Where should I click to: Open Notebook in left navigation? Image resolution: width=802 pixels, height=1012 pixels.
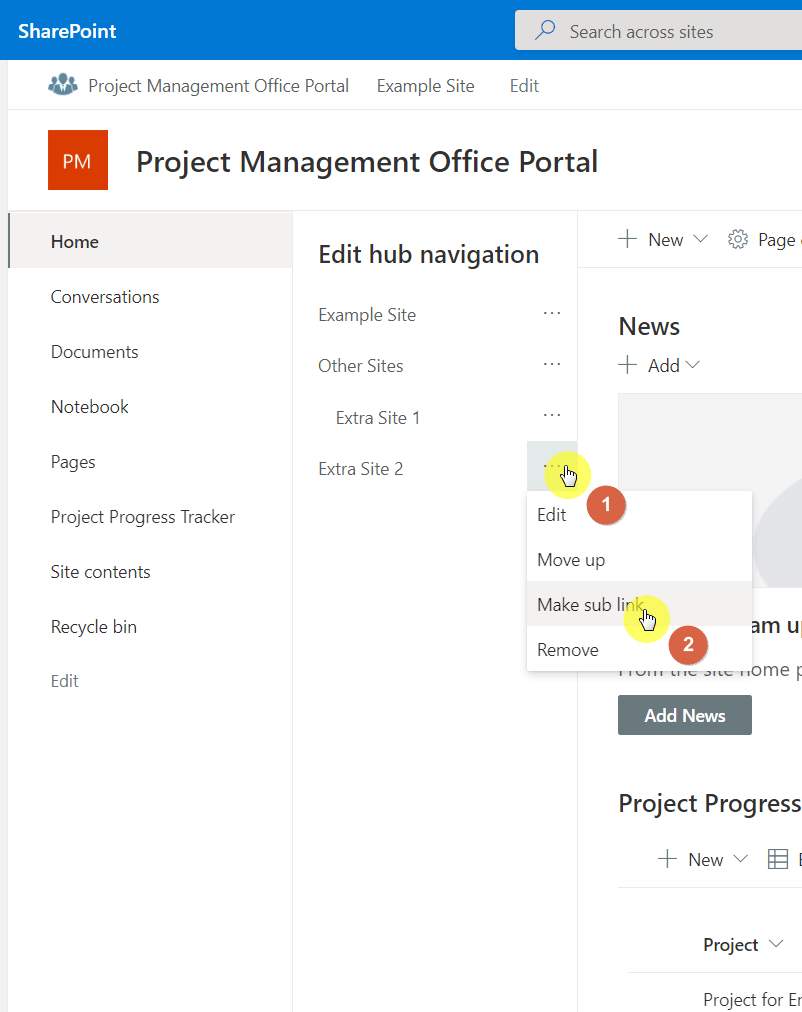point(90,407)
